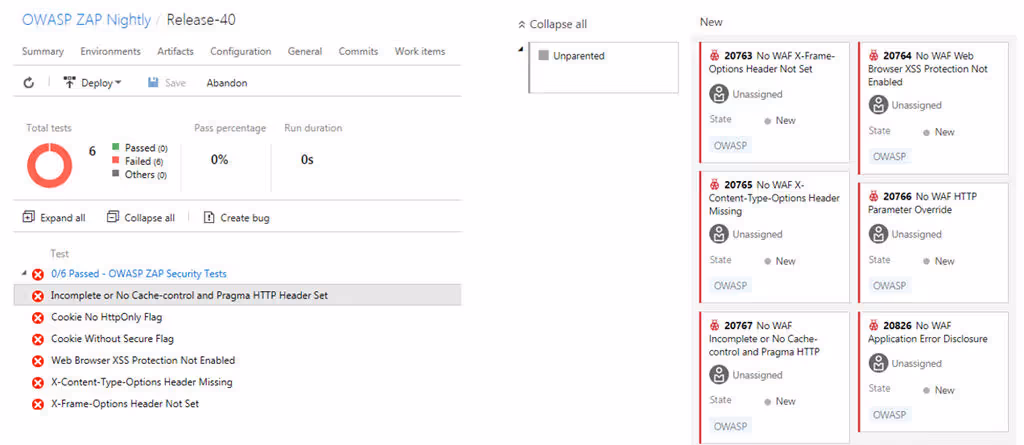Select 'Cookie Without Secure Flag' test row
The width and height of the screenshot is (1024, 445).
click(237, 338)
